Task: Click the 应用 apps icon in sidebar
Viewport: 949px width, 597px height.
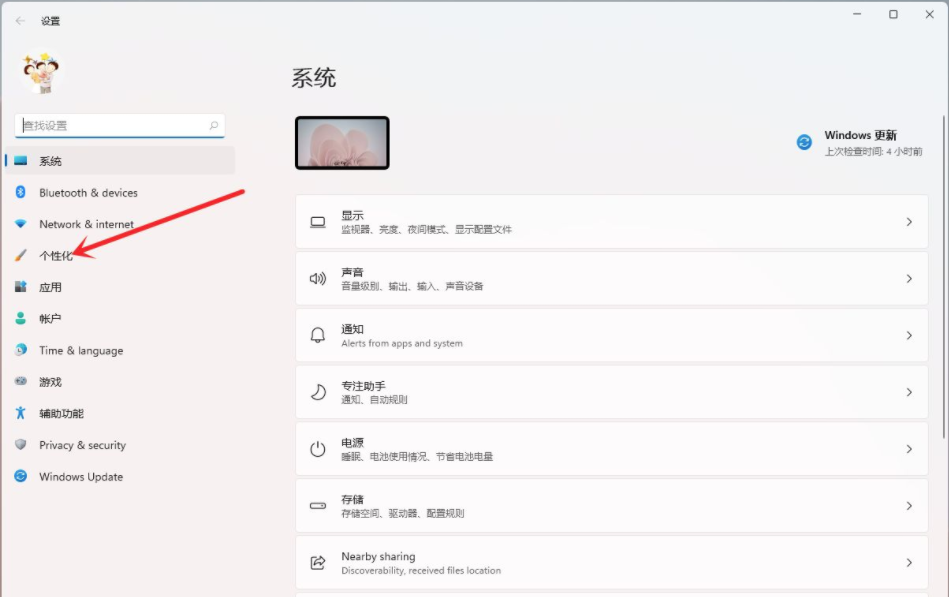Action: [x=21, y=286]
